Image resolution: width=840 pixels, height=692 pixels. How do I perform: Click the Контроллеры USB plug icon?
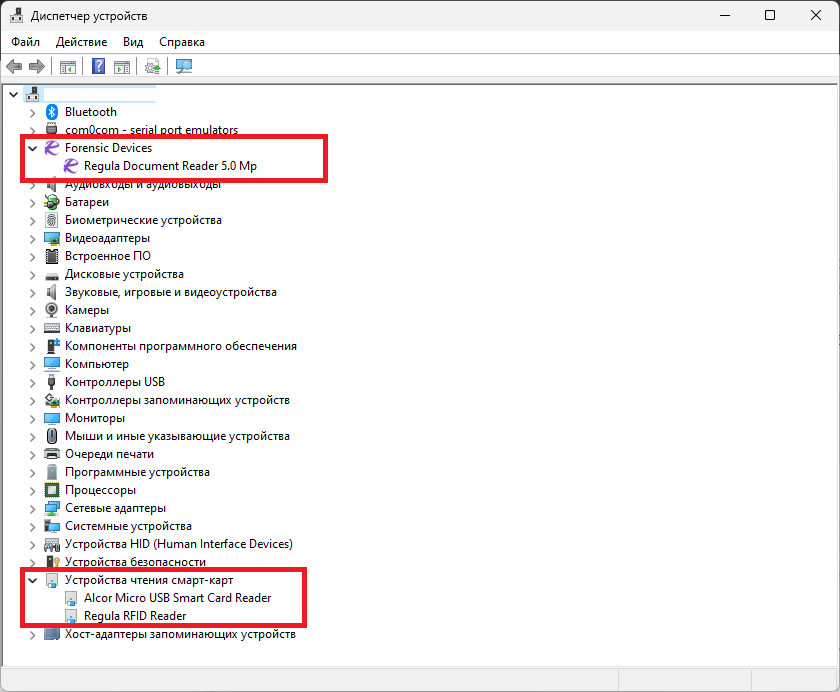pos(51,382)
